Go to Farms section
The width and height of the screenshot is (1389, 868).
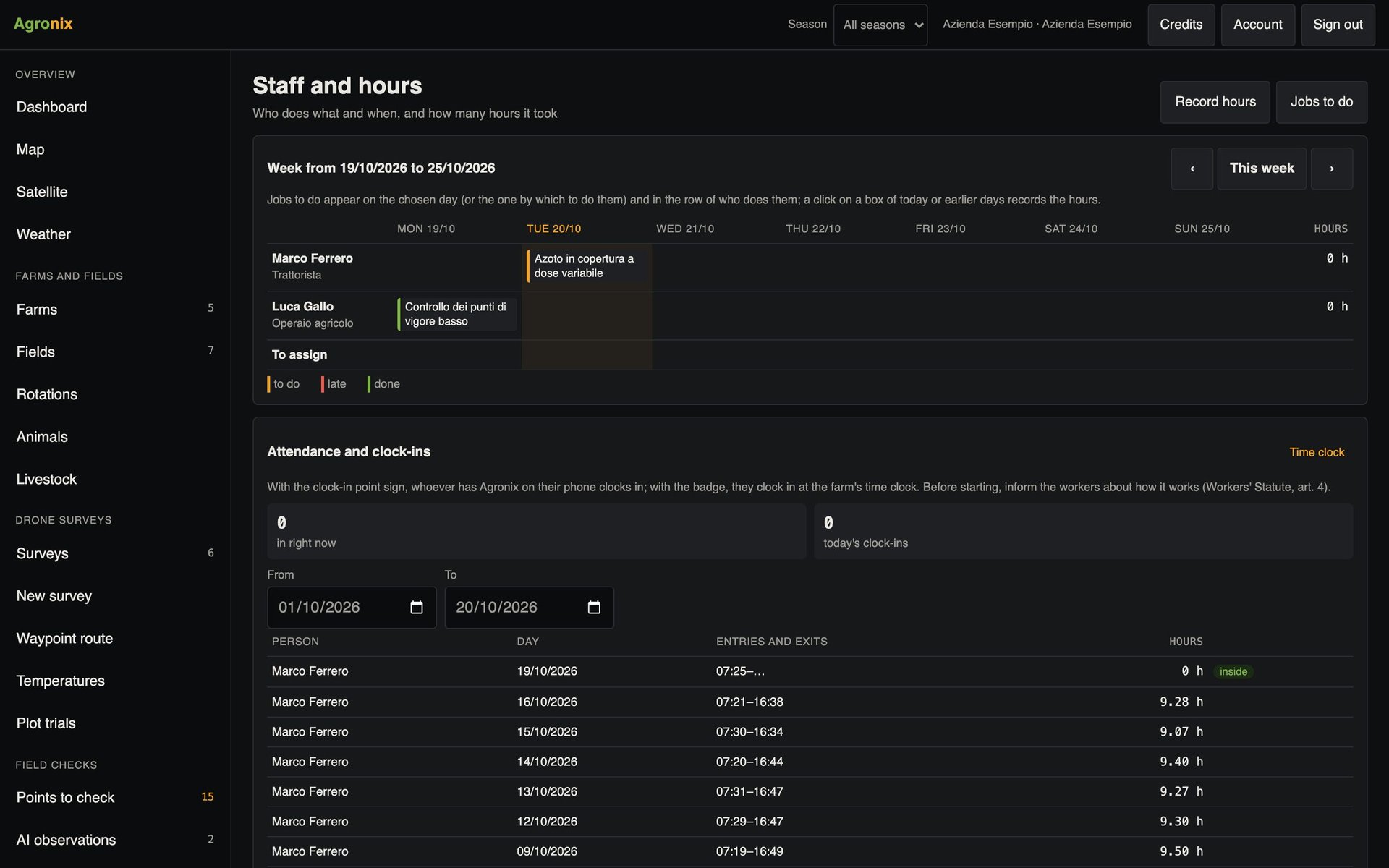115,310
